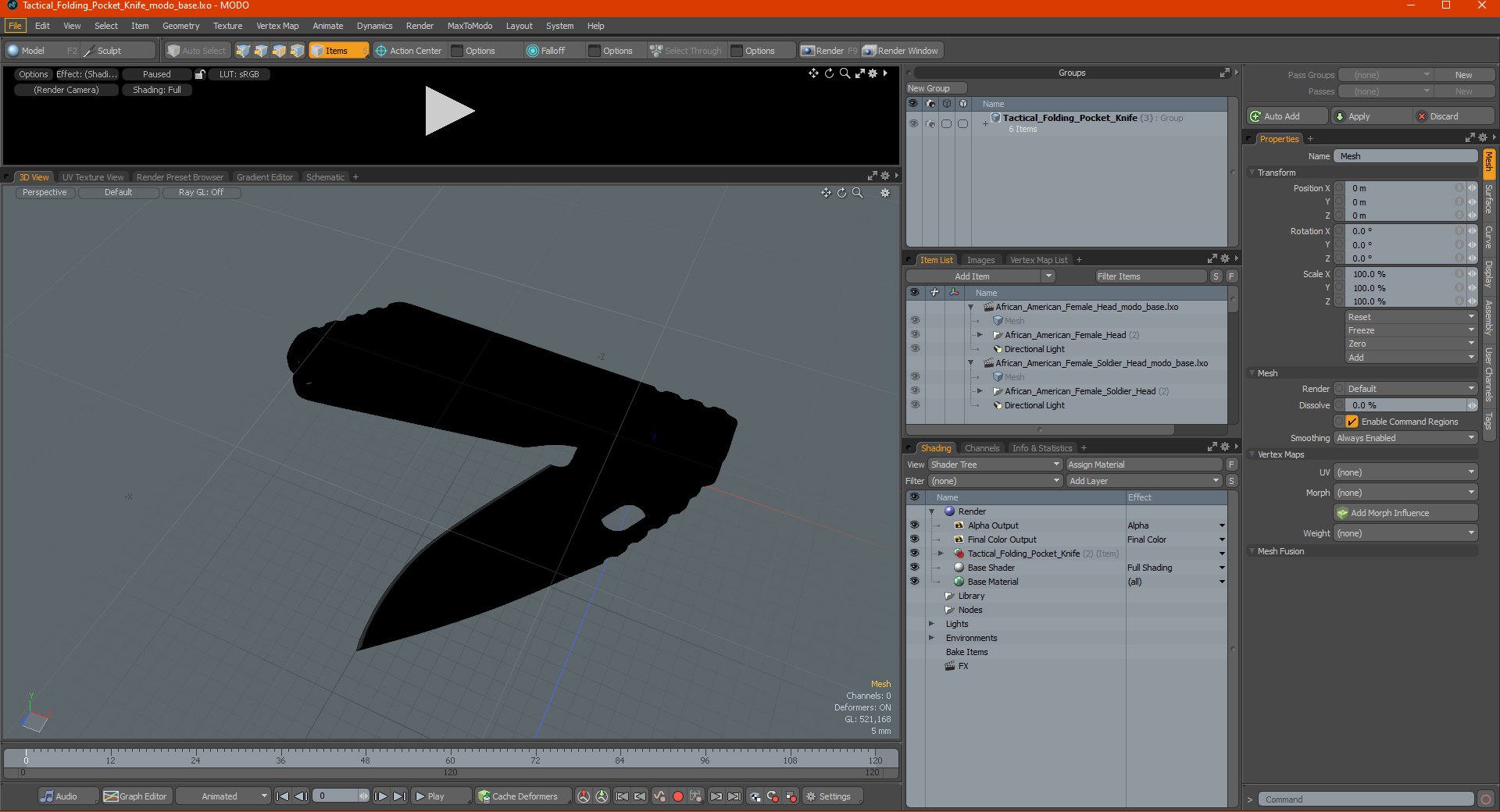
Task: Open Shader Tree view dropdown
Action: 995,465
